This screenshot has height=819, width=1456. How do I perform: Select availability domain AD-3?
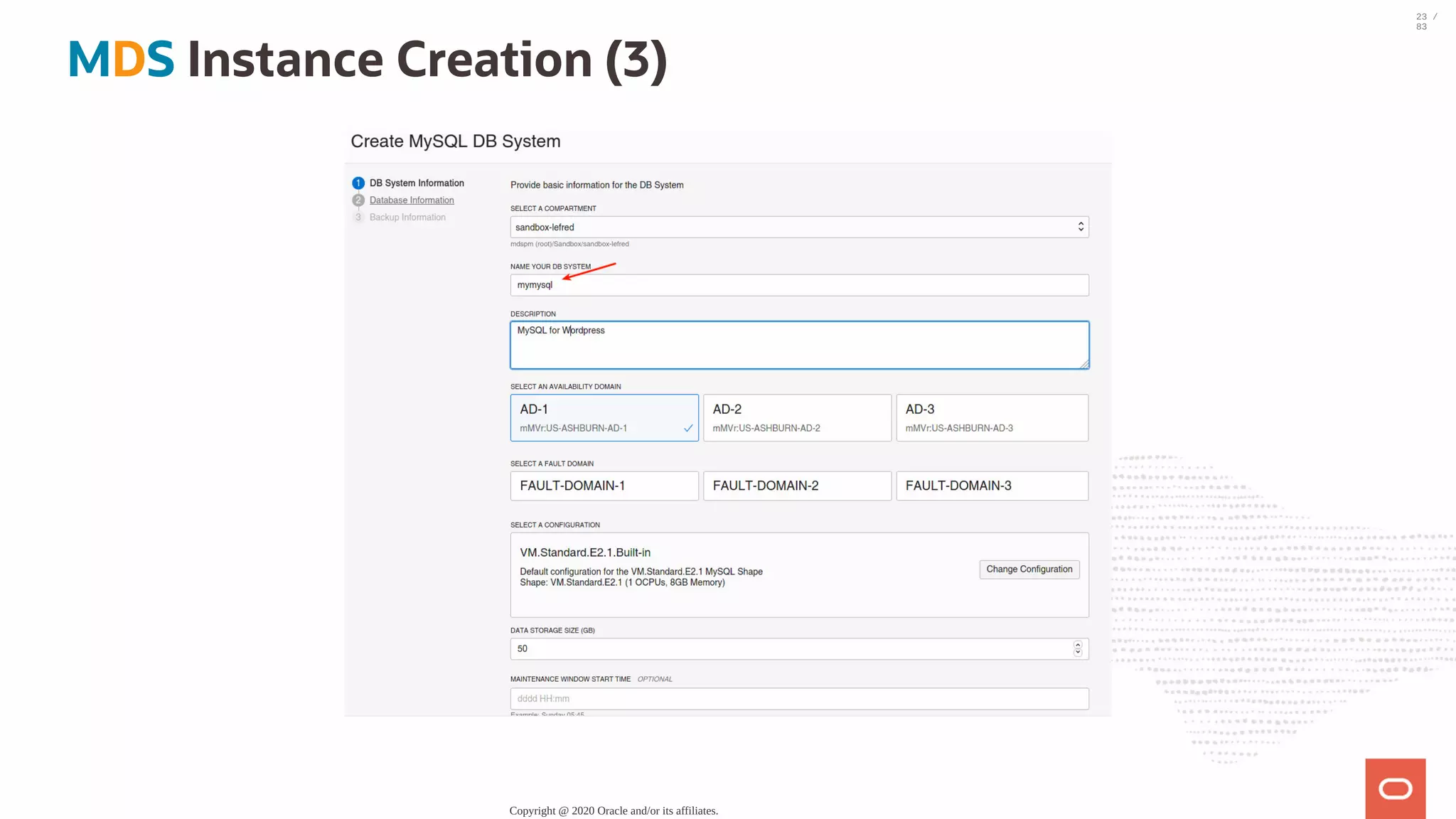(x=992, y=418)
